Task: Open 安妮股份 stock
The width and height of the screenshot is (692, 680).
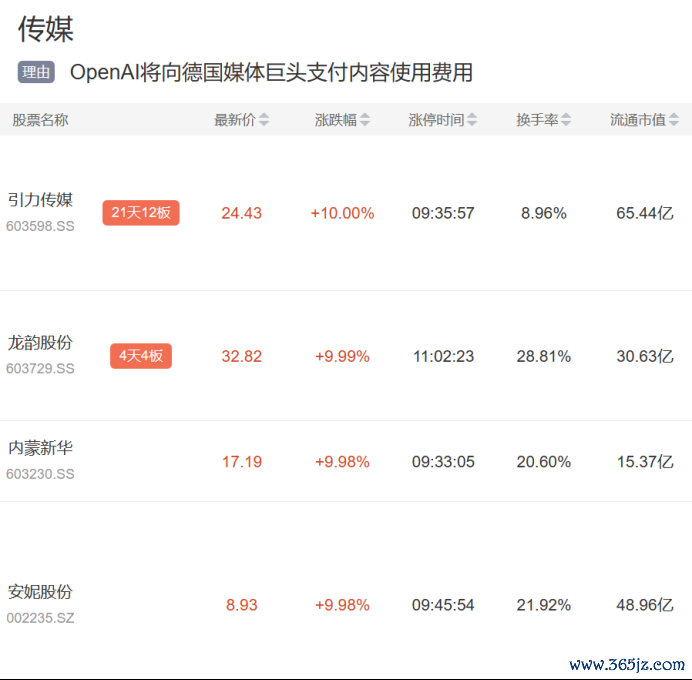Action: (40, 592)
